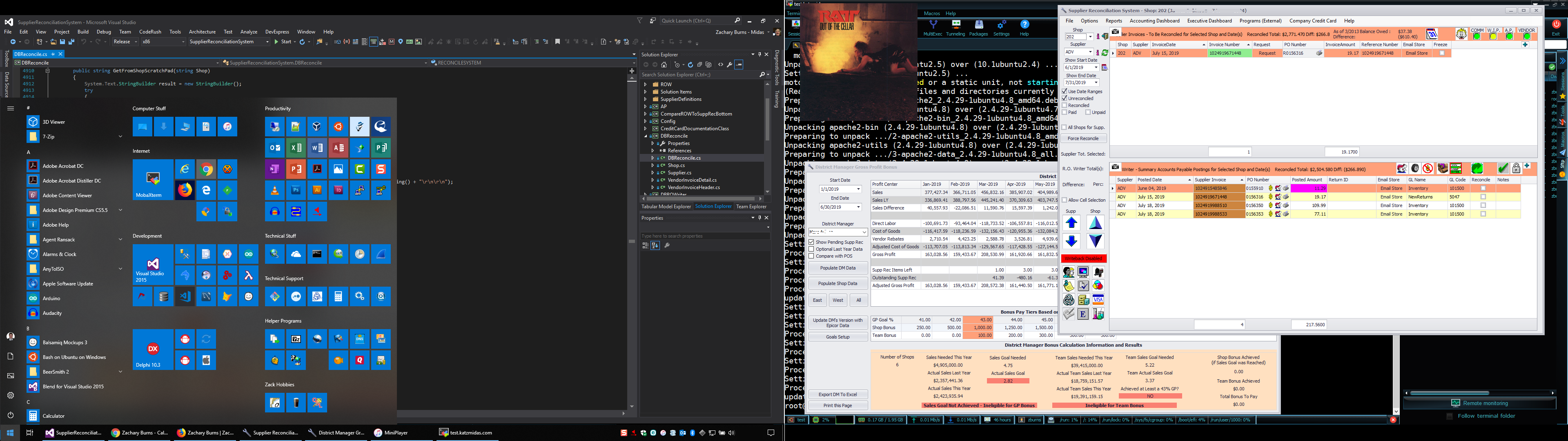Click the padlock icon in R.O. Writer header
The image size is (1568, 441).
pyautogui.click(x=1516, y=169)
